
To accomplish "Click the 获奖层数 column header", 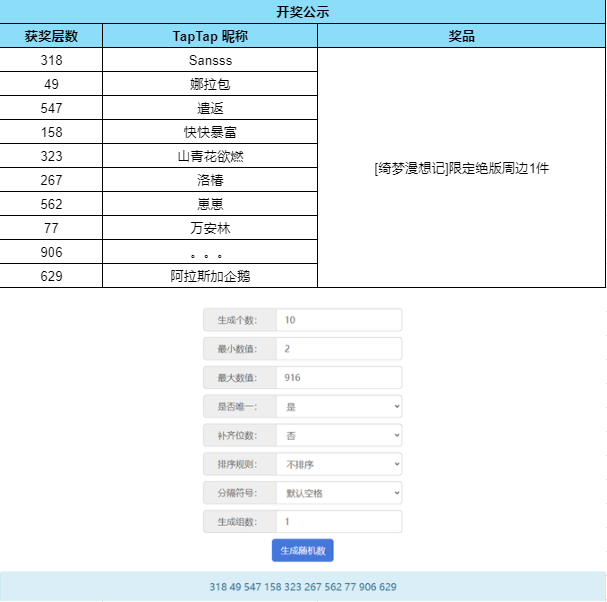I will [51, 36].
